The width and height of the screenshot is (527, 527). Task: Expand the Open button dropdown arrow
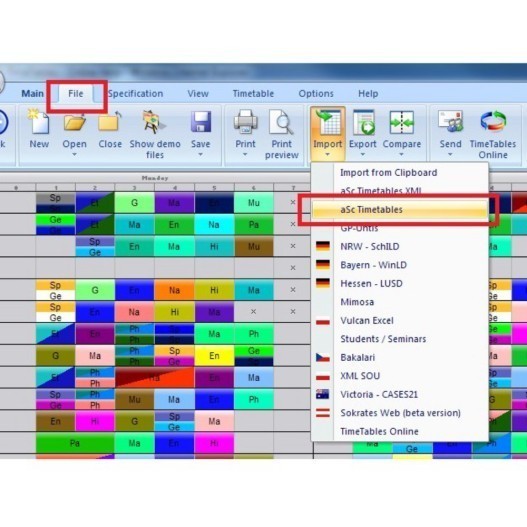pyautogui.click(x=75, y=155)
